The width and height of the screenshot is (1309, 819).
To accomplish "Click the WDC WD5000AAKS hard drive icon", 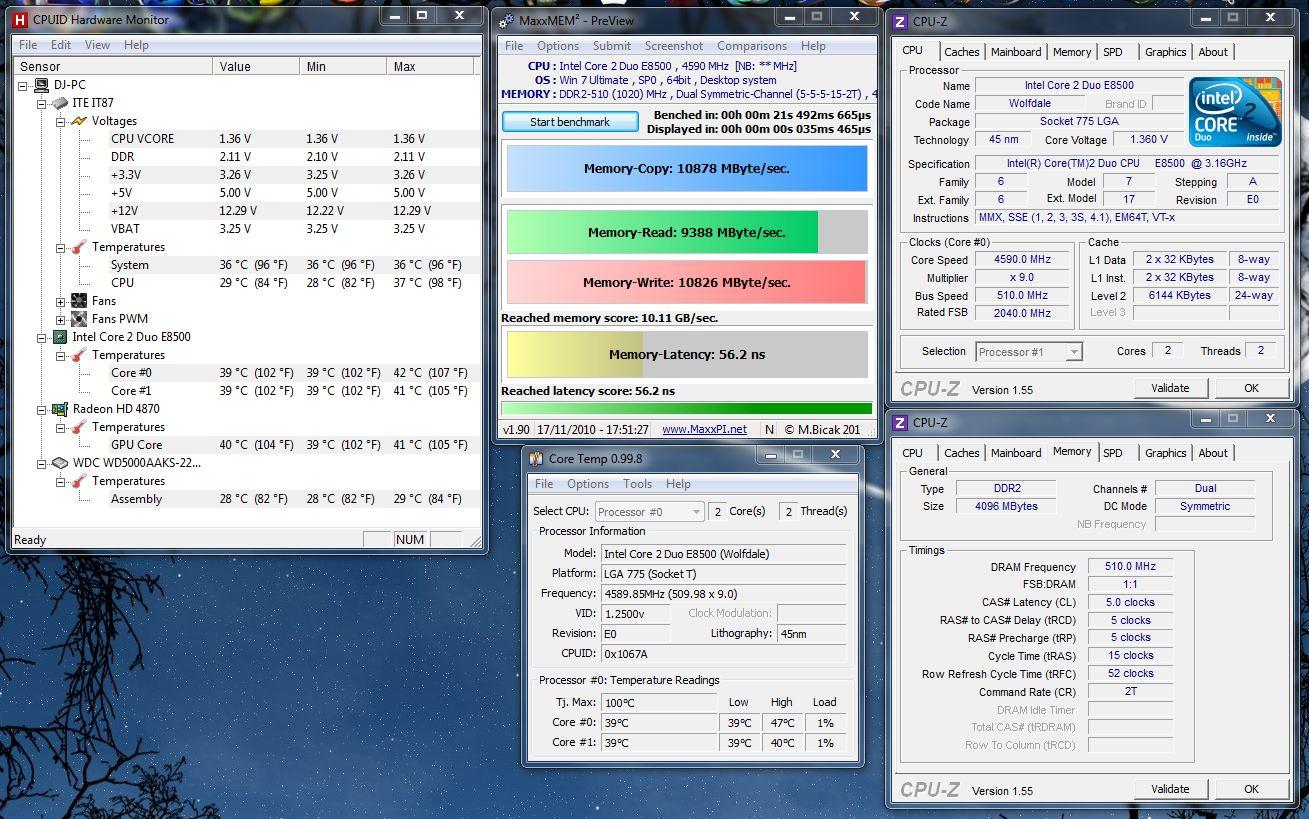I will 60,463.
